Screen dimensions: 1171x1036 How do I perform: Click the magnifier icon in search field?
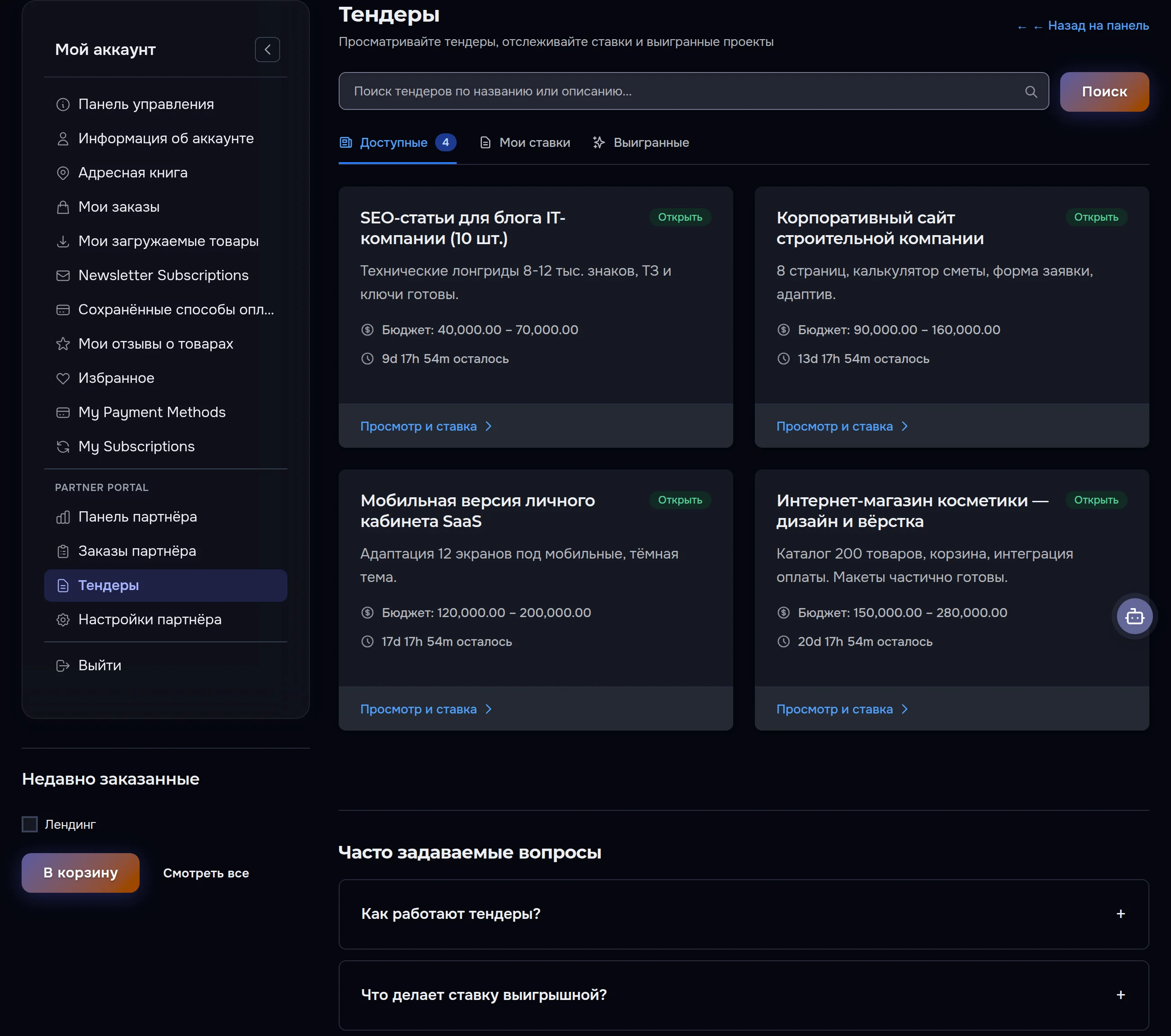pyautogui.click(x=1030, y=92)
